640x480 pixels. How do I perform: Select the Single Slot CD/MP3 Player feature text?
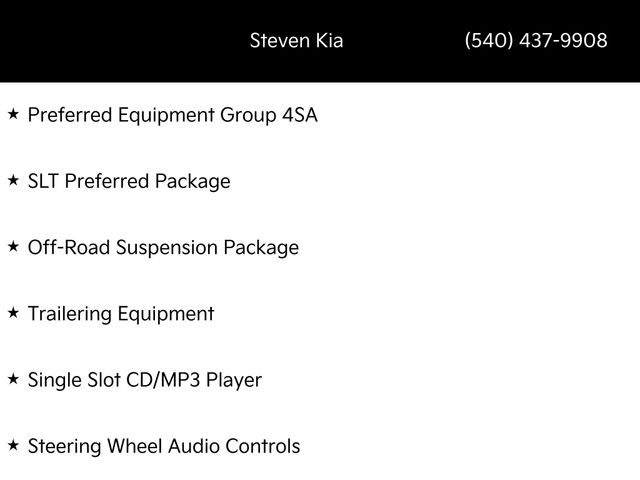click(145, 380)
